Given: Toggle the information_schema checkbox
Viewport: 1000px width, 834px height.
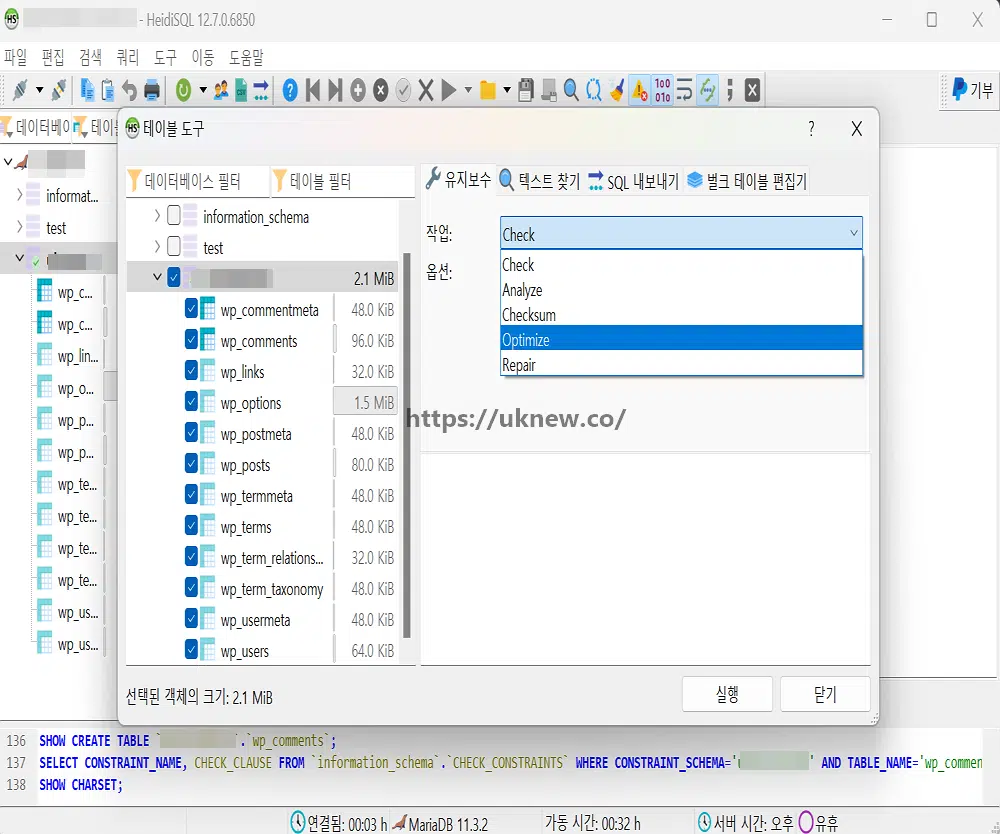Looking at the screenshot, I should point(175,216).
